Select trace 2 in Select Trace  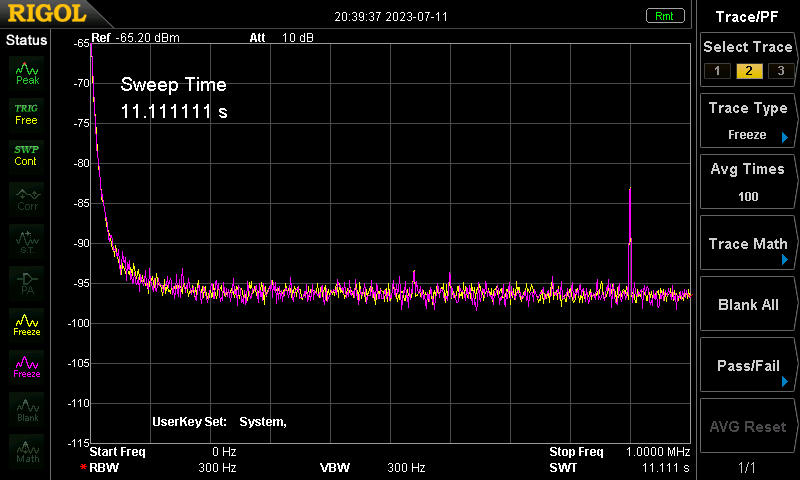tap(749, 71)
